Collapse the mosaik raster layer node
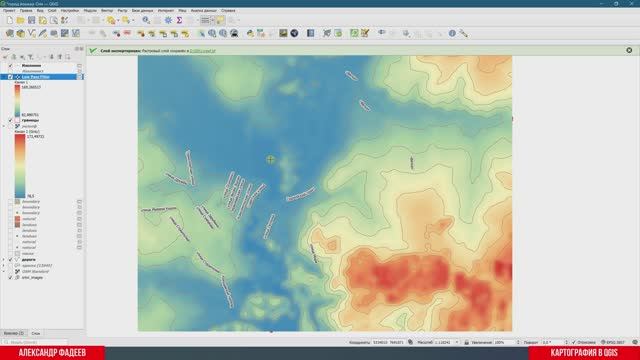Screen dimensions: 640x360 [x=4, y=126]
